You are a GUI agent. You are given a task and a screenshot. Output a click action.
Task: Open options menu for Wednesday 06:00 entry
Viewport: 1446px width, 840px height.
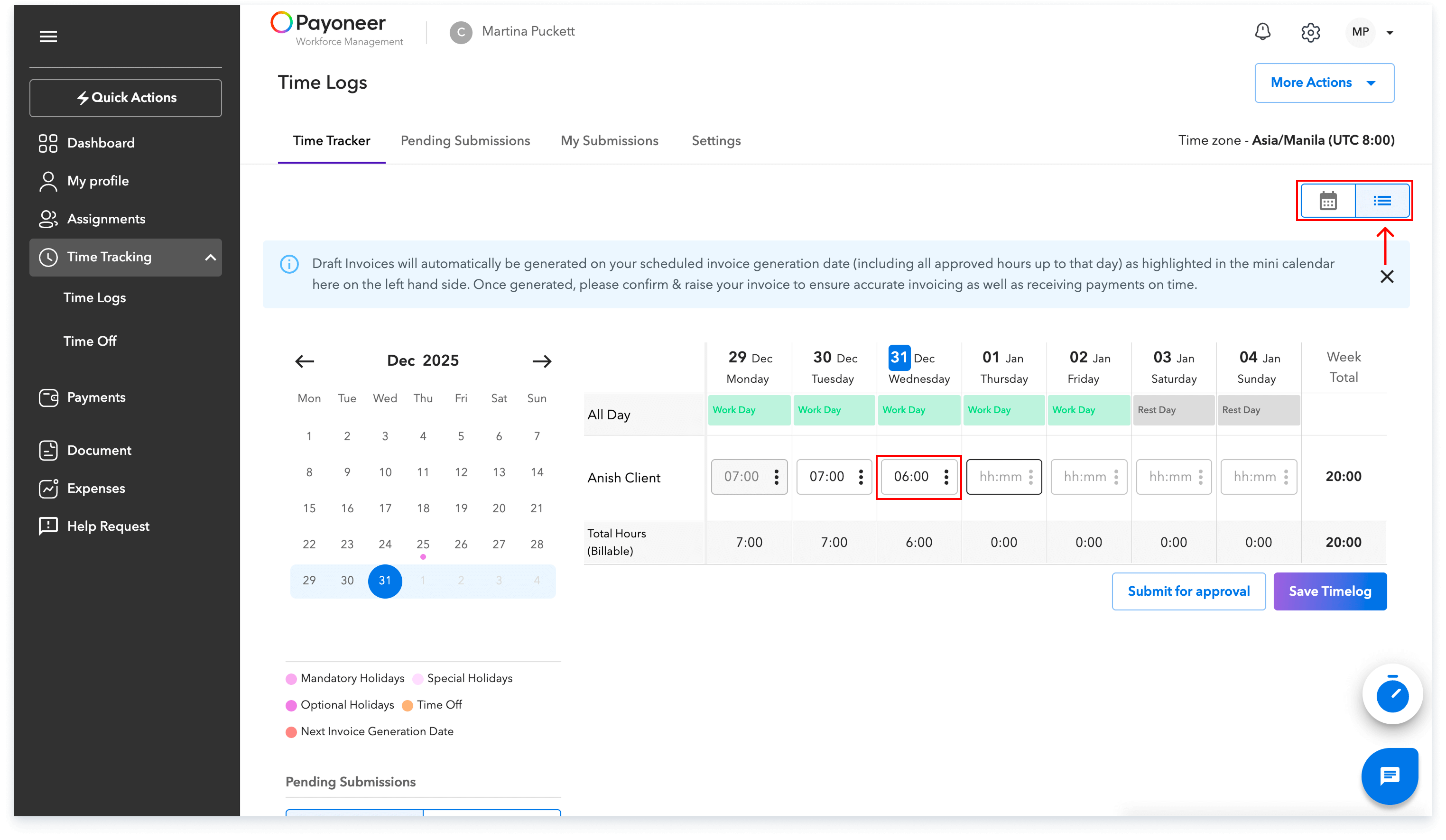[946, 477]
